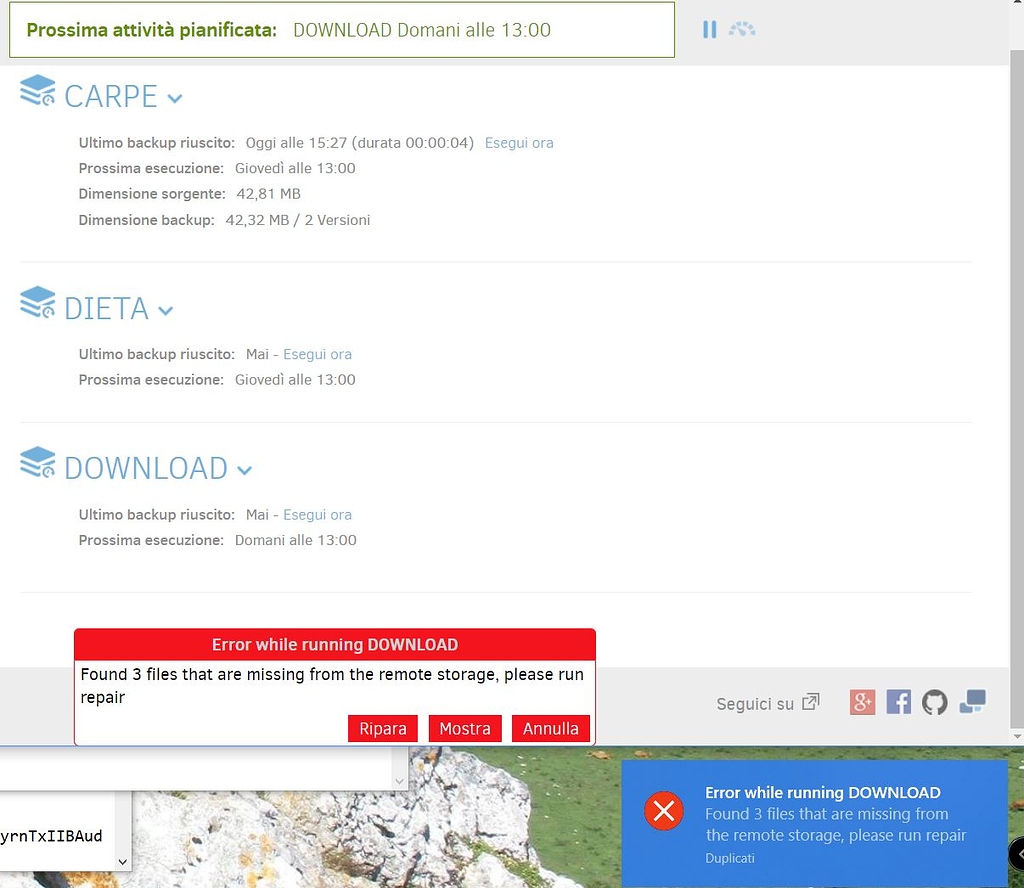1024x888 pixels.
Task: Open Duplicati's Facebook page
Action: (x=898, y=702)
